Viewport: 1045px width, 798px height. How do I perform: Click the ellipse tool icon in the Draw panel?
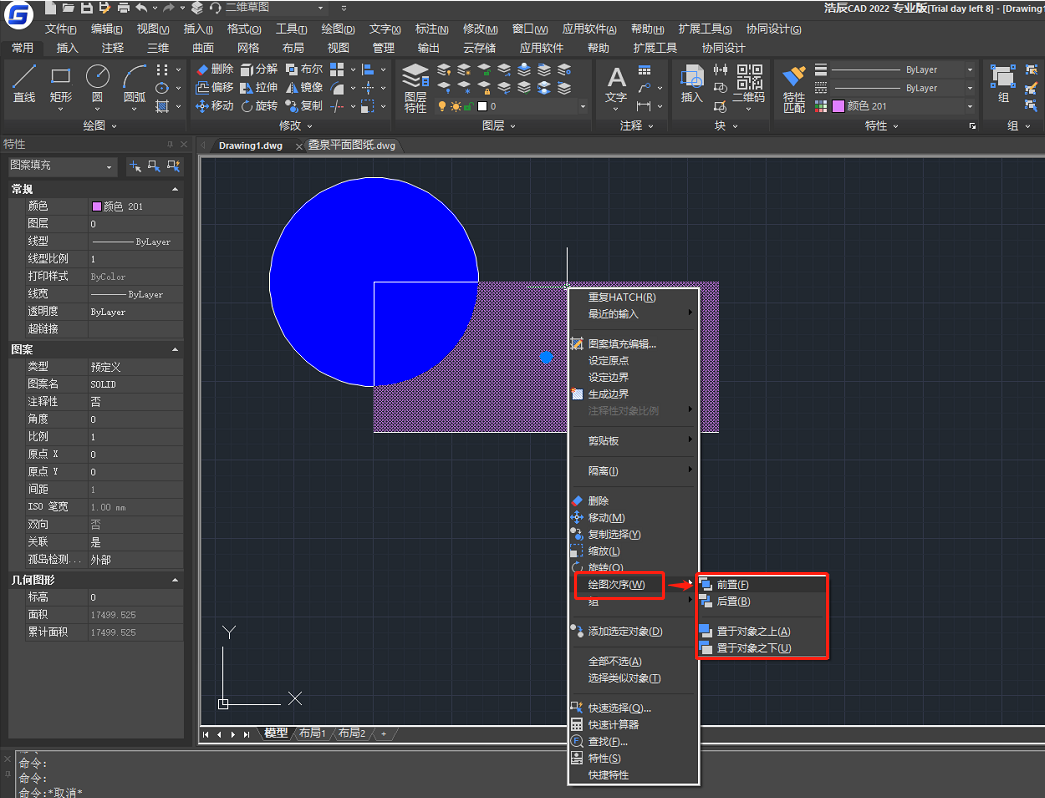(x=162, y=88)
